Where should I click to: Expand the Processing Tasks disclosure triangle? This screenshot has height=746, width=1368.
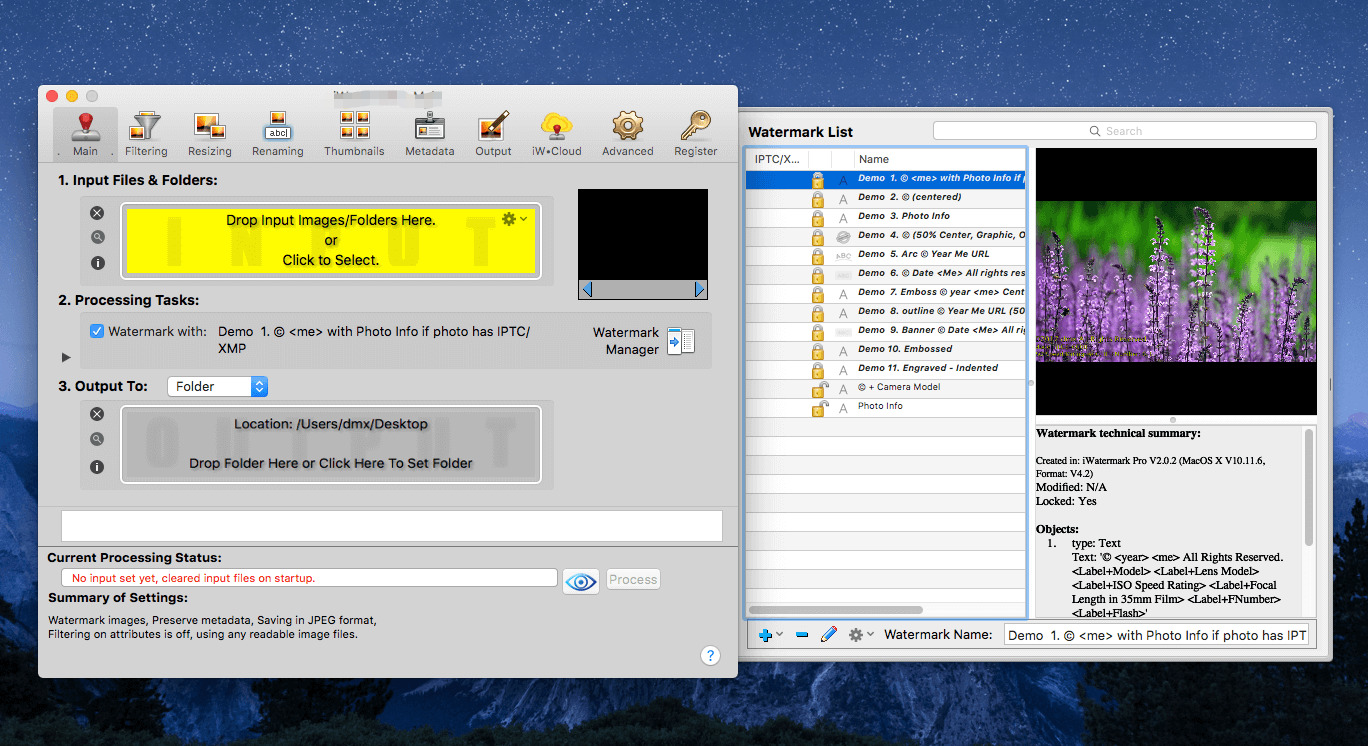point(66,357)
